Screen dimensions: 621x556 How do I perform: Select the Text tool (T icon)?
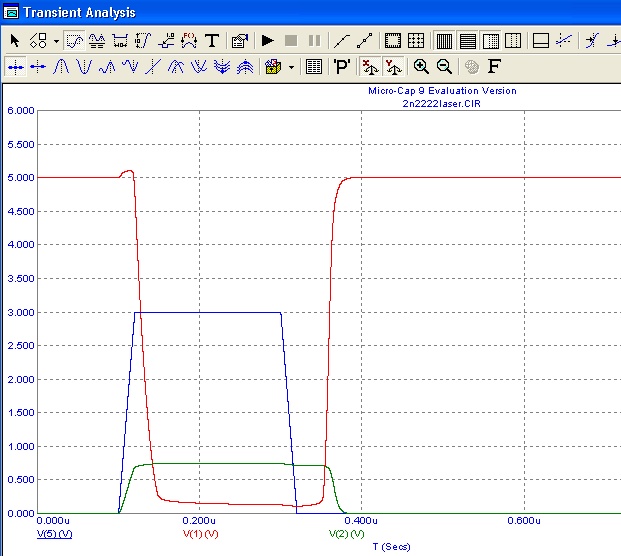[x=212, y=41]
